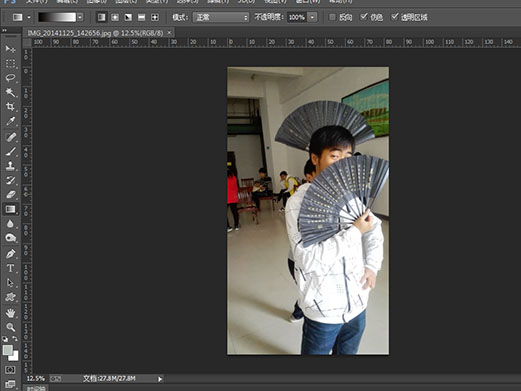Select the Healing Brush tool

point(10,137)
